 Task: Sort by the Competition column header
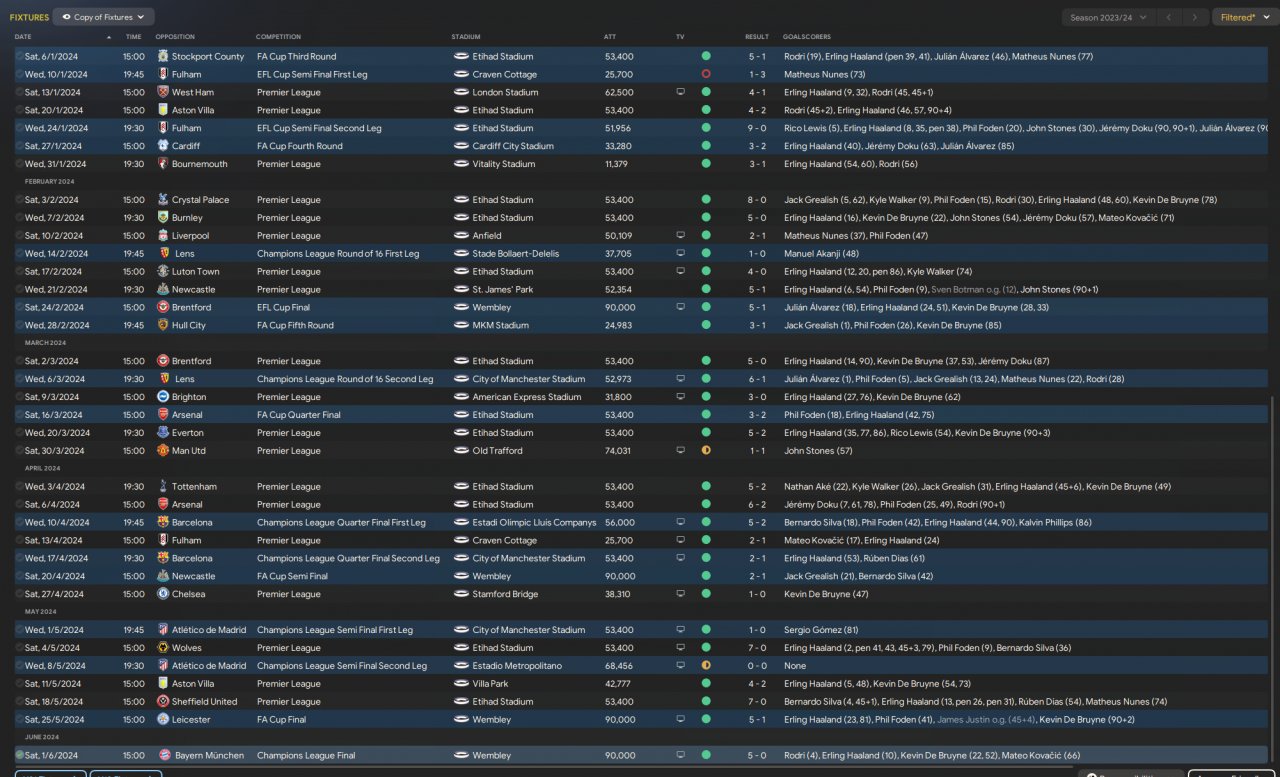click(279, 37)
